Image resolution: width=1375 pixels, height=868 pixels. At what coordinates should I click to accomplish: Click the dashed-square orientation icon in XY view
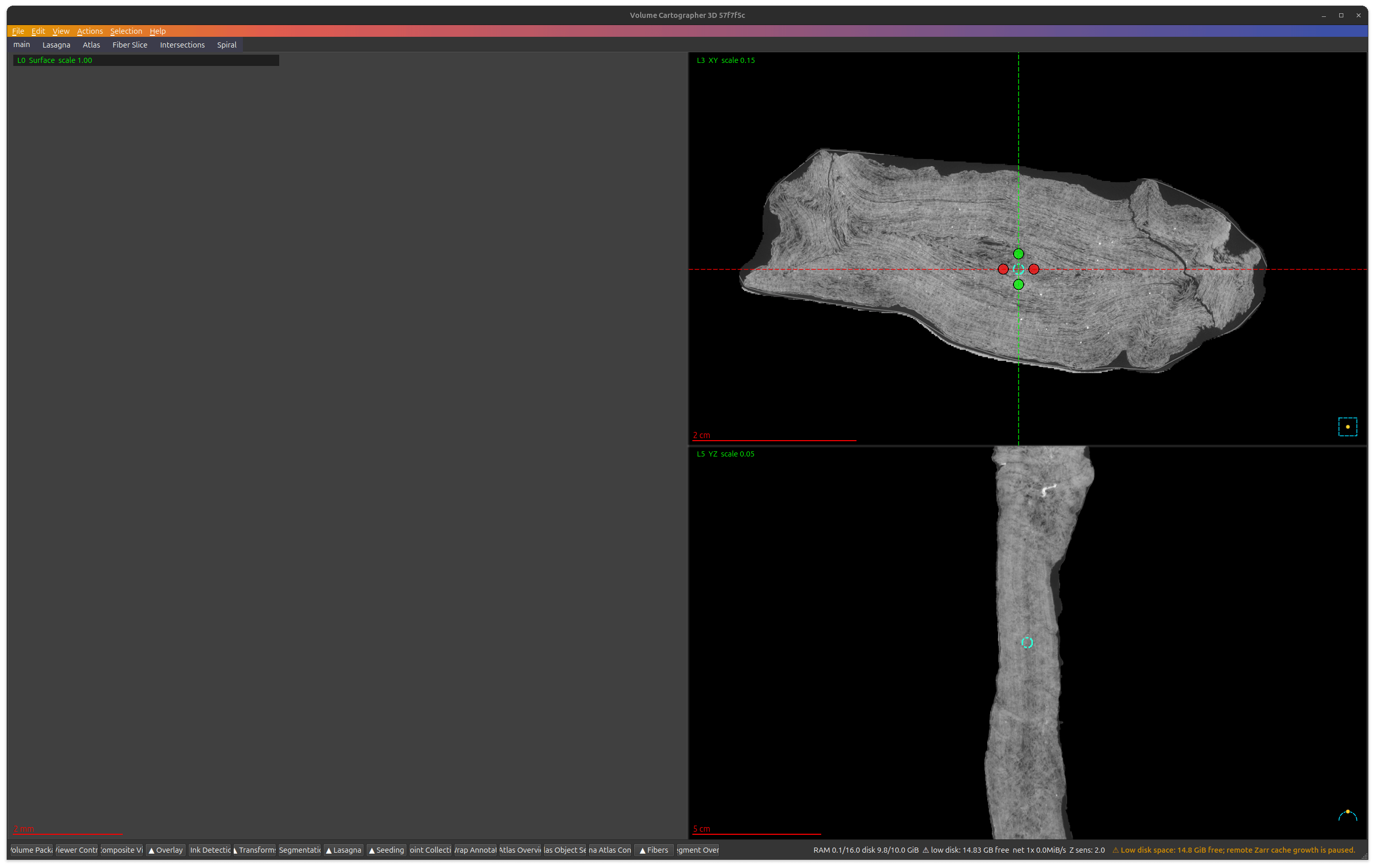(1347, 426)
